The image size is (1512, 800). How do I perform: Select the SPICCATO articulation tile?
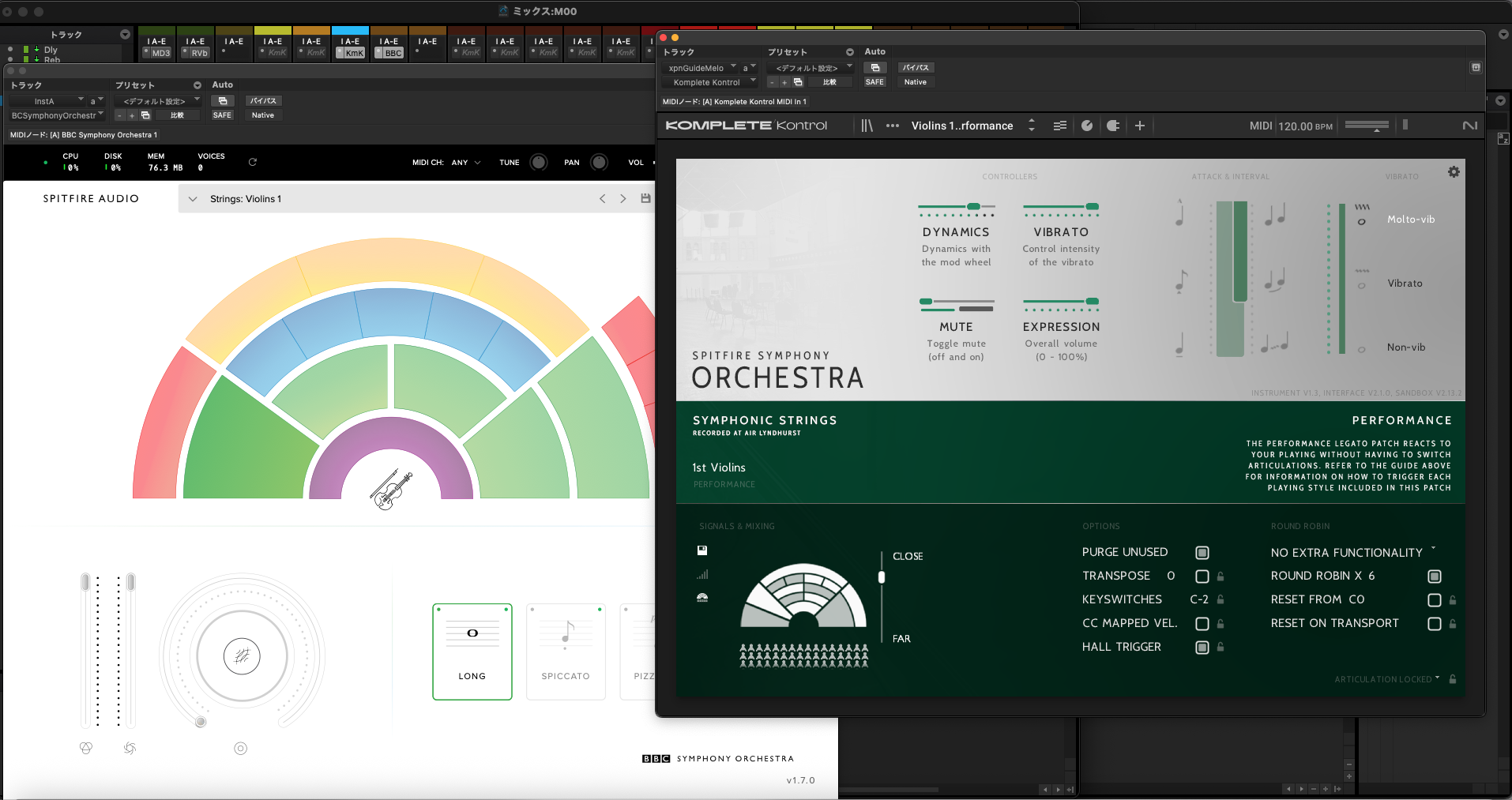click(566, 652)
